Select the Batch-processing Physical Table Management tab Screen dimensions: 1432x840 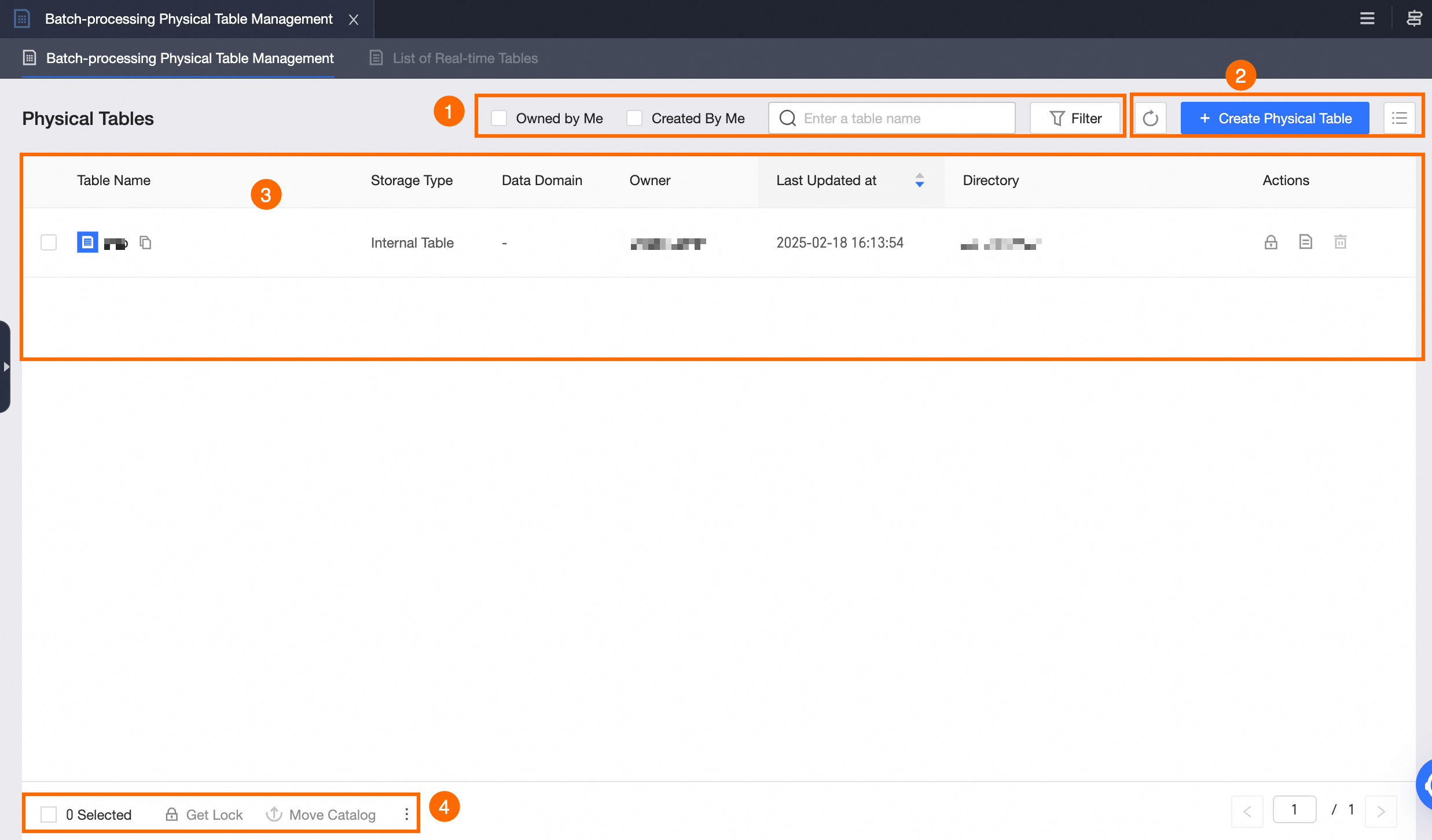coord(190,58)
